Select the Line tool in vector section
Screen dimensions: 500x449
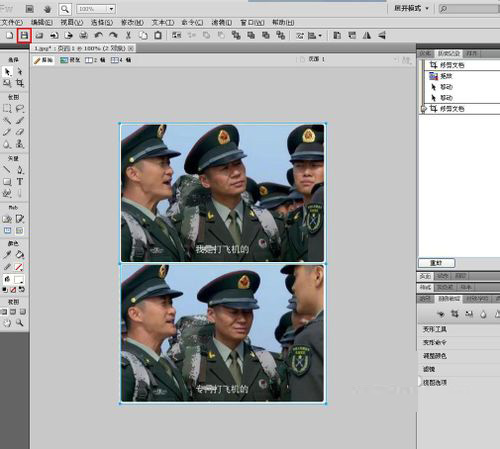(7, 170)
